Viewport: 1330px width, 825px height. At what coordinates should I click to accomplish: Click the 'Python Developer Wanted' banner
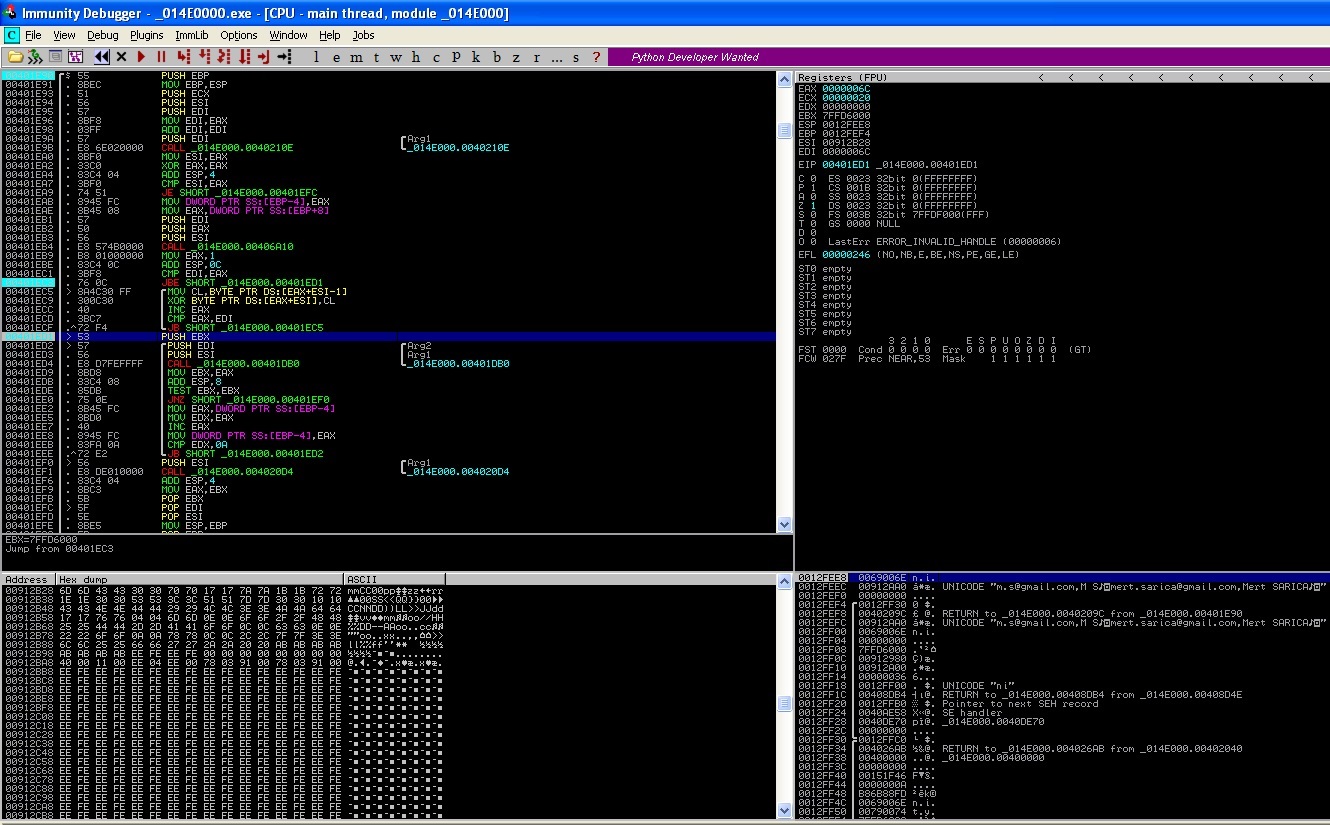click(x=695, y=57)
